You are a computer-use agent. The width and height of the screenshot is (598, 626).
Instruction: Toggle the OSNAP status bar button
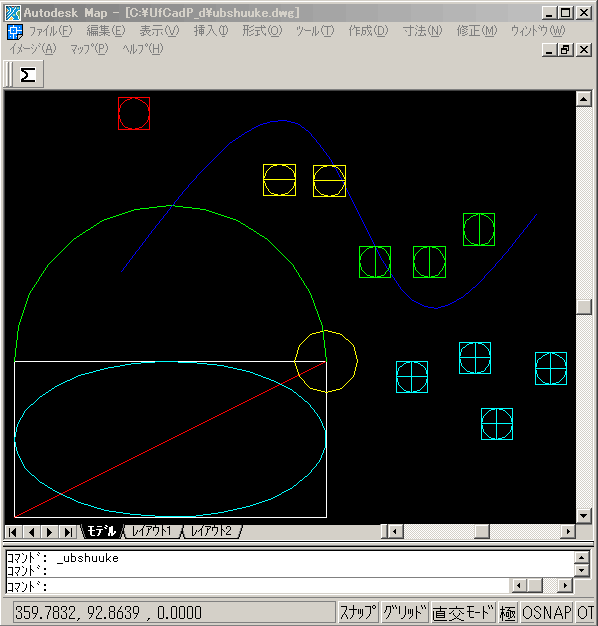(x=547, y=612)
